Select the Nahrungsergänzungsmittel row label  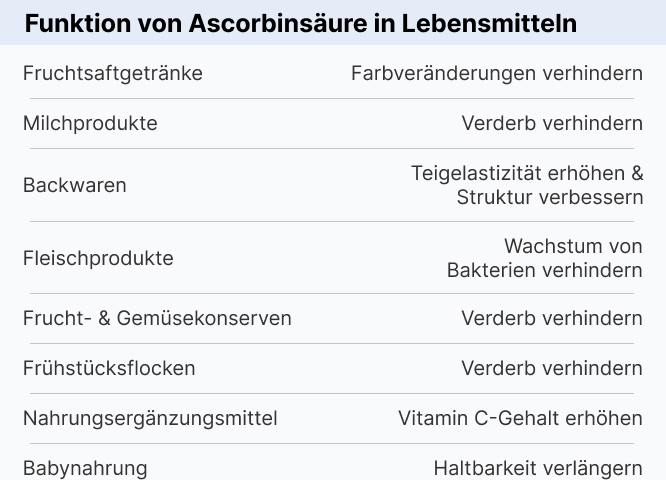click(x=150, y=418)
